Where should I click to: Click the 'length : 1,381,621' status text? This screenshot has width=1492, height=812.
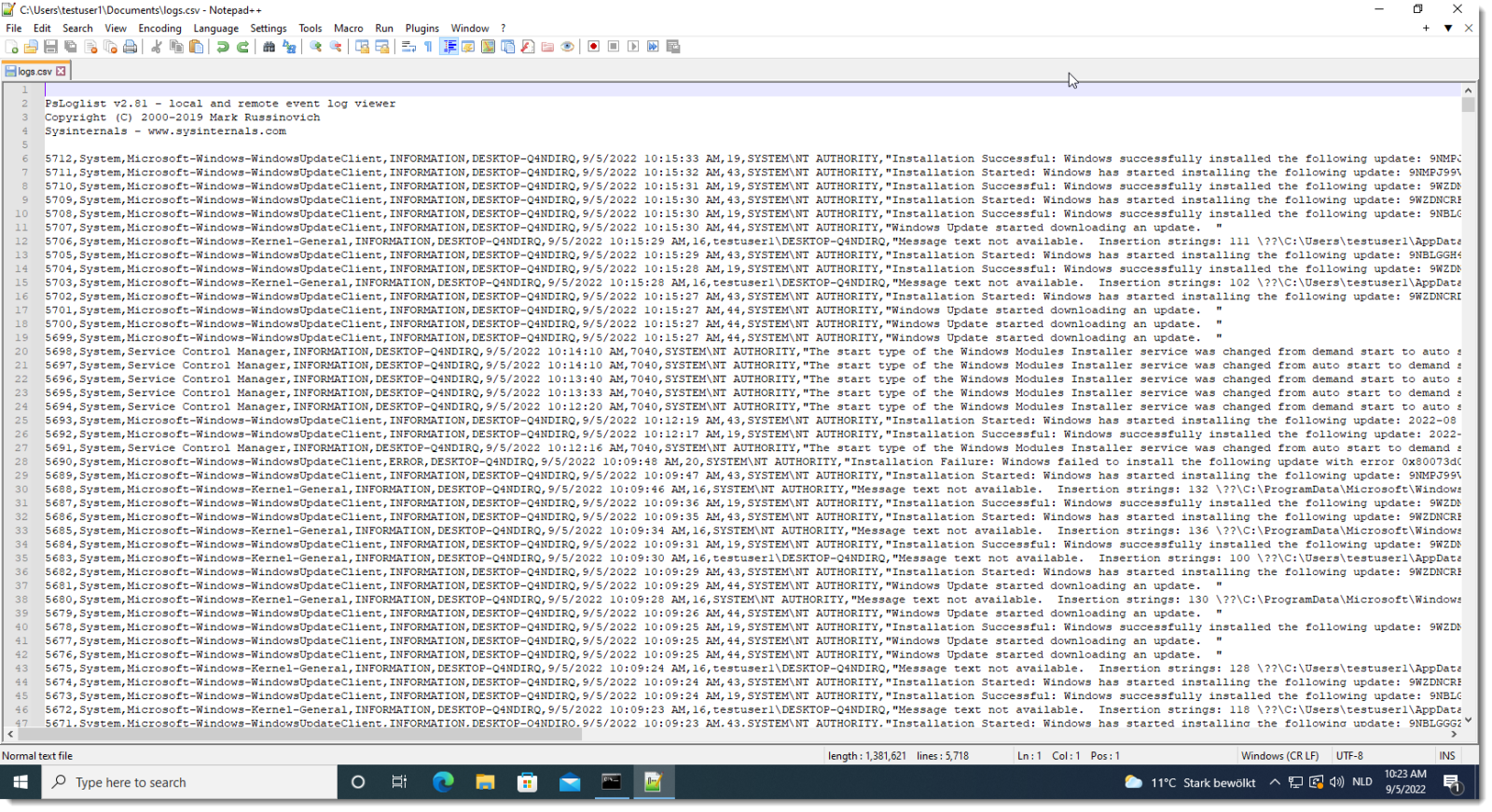tap(866, 756)
